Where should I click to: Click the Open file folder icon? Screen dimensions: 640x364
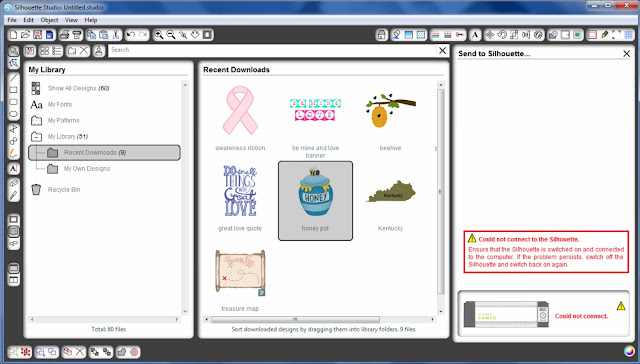coord(25,35)
